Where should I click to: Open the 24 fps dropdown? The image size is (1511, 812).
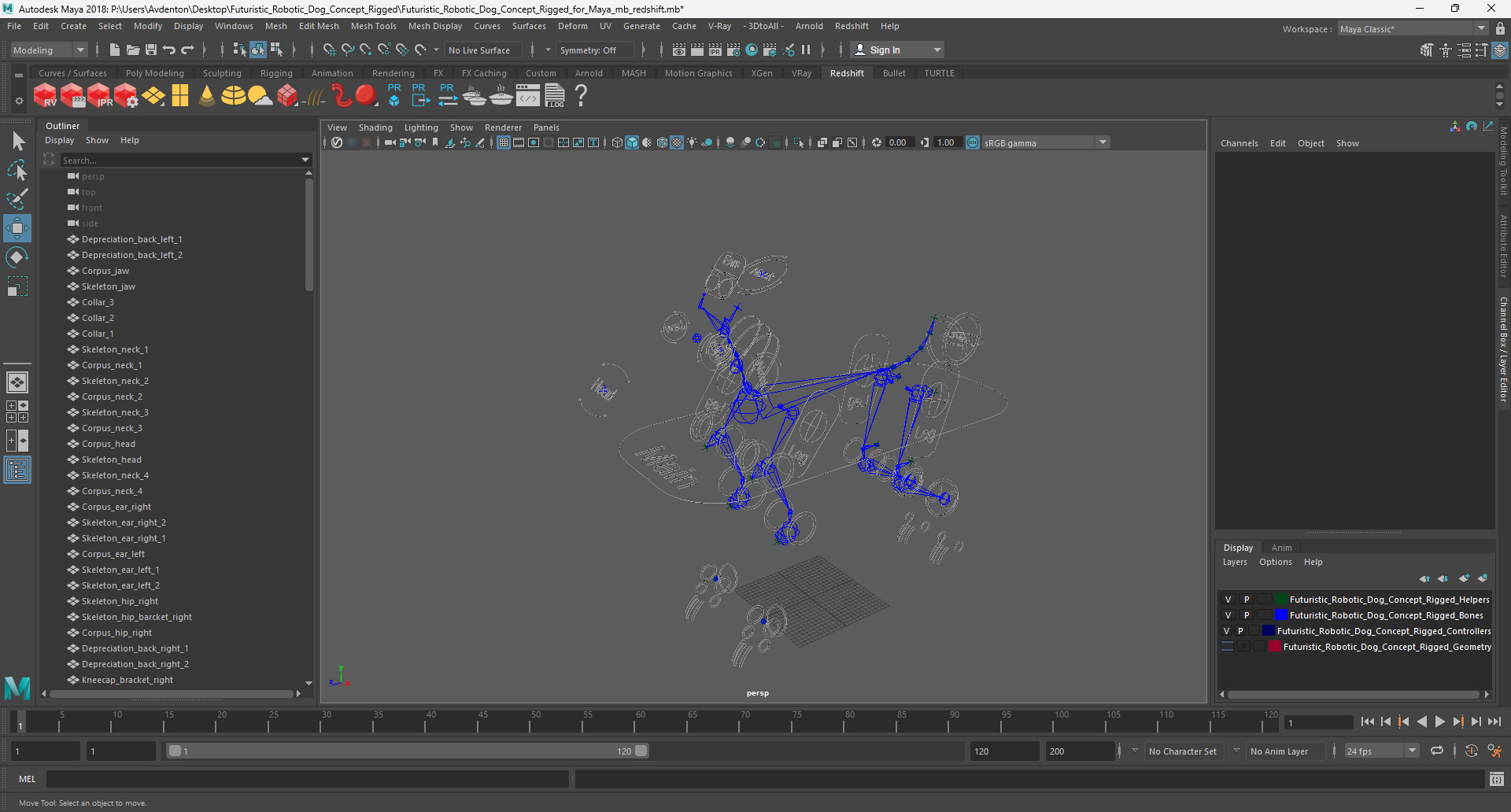[1381, 751]
